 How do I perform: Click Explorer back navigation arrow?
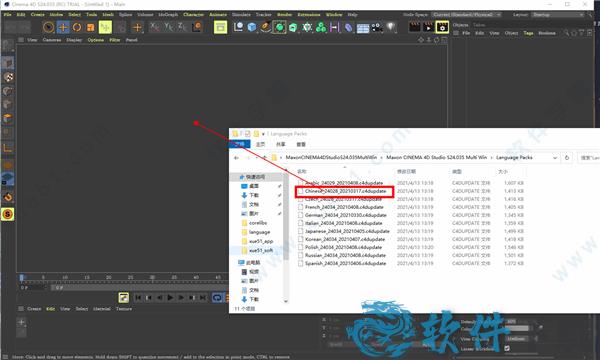tap(236, 158)
